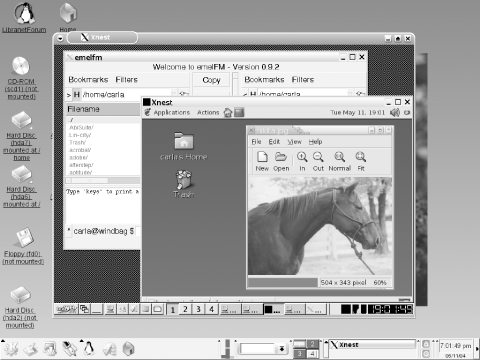Click the New icon in image viewer

(262, 161)
